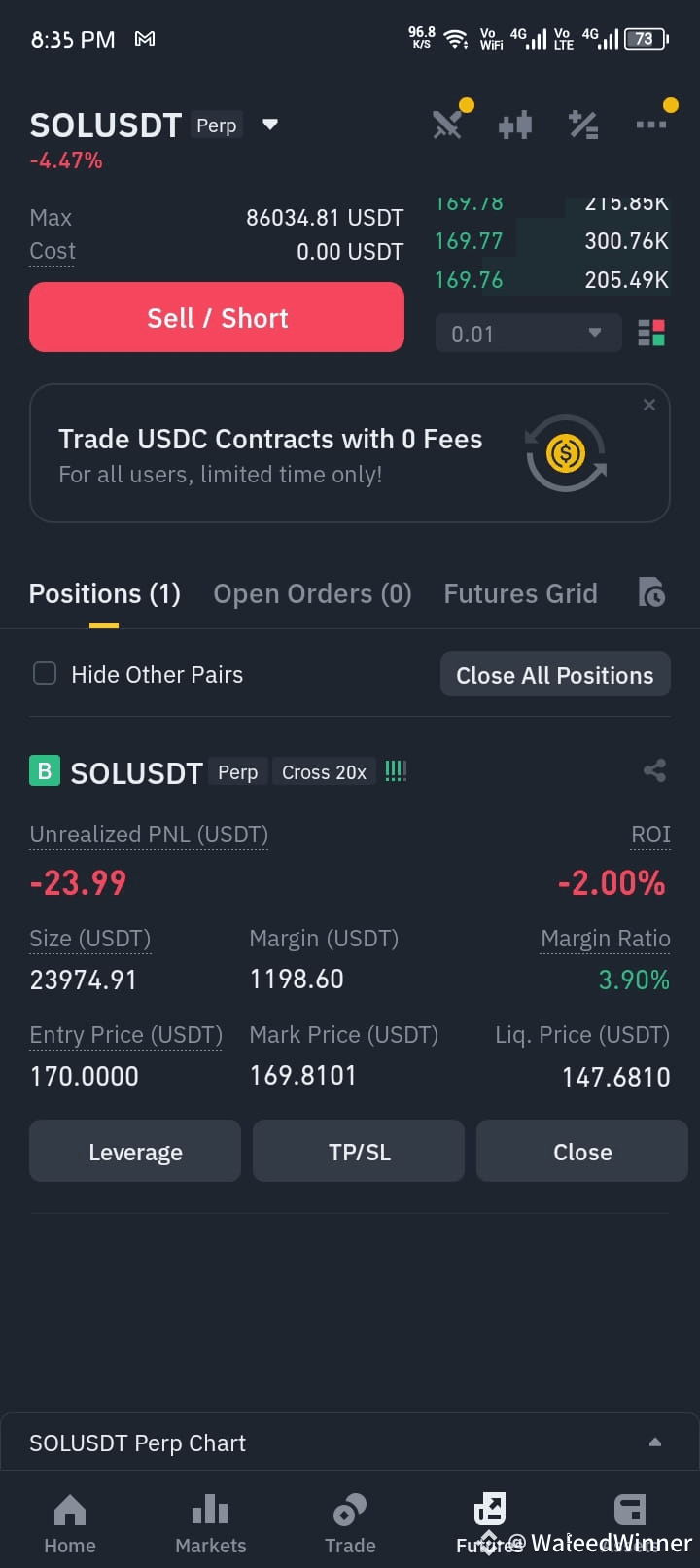Open the three-dot more options menu
This screenshot has height=1568, width=700.
pyautogui.click(x=651, y=125)
